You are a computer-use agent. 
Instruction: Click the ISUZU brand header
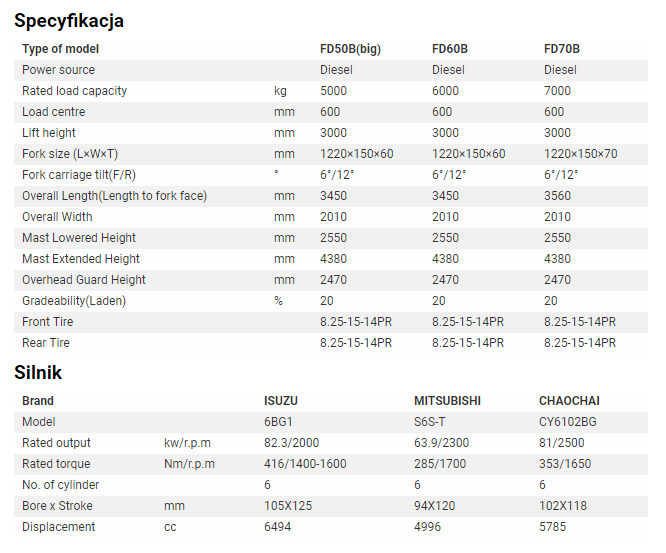[x=281, y=401]
